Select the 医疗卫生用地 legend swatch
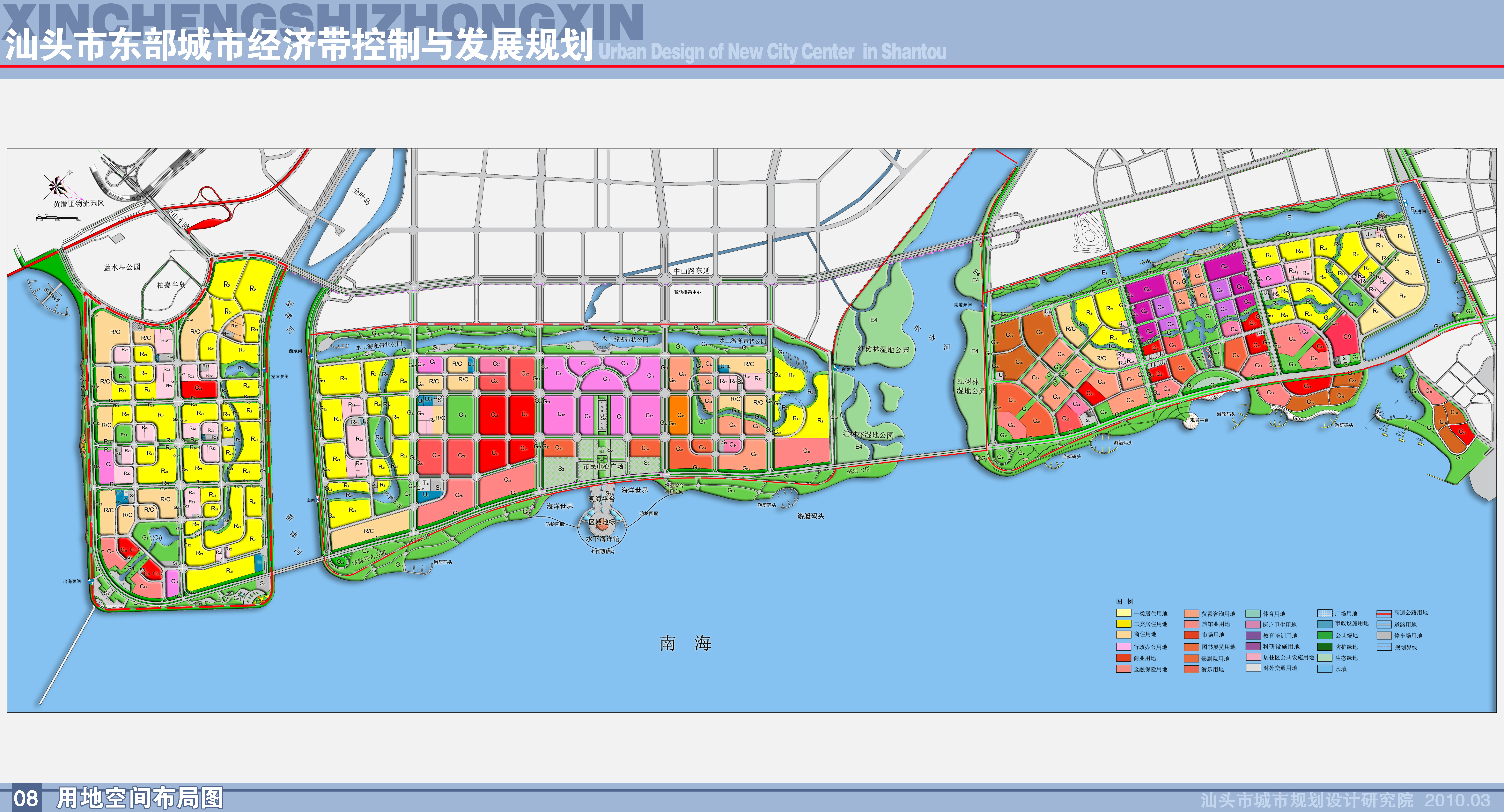Viewport: 1504px width, 812px height. [1253, 625]
